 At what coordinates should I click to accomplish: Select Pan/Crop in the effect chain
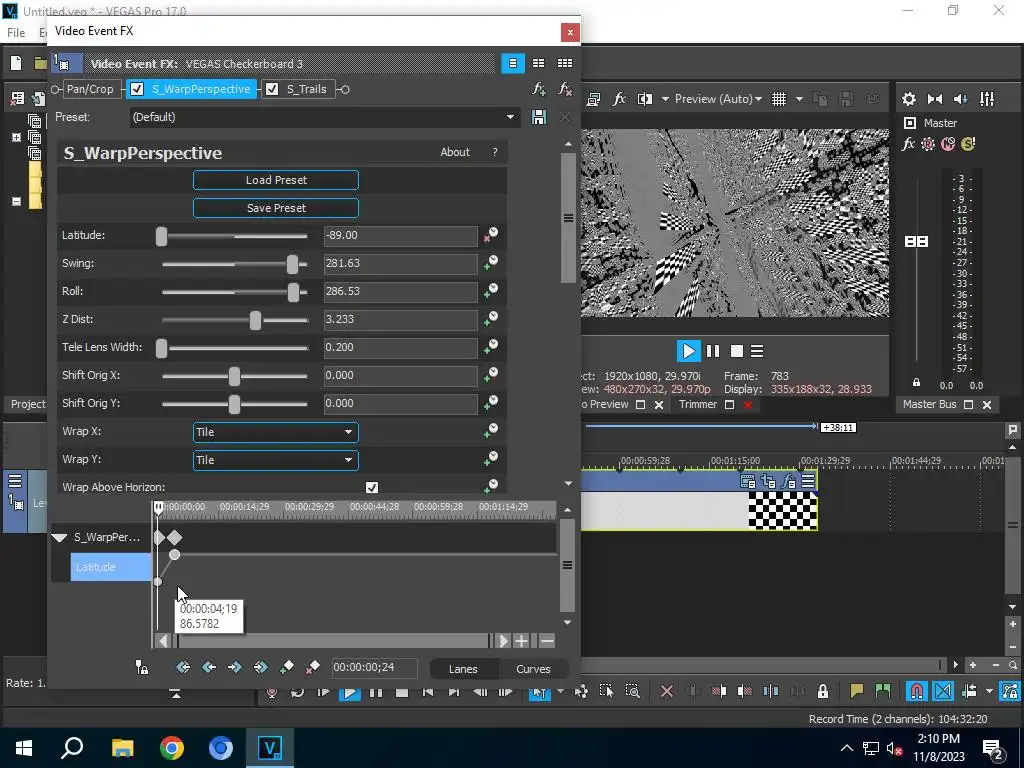[x=90, y=89]
